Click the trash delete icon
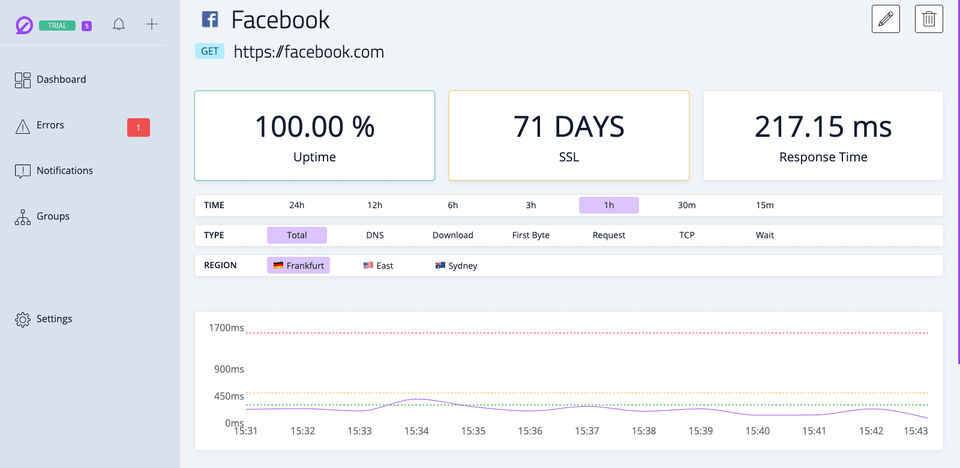The height and width of the screenshot is (468, 960). [929, 19]
